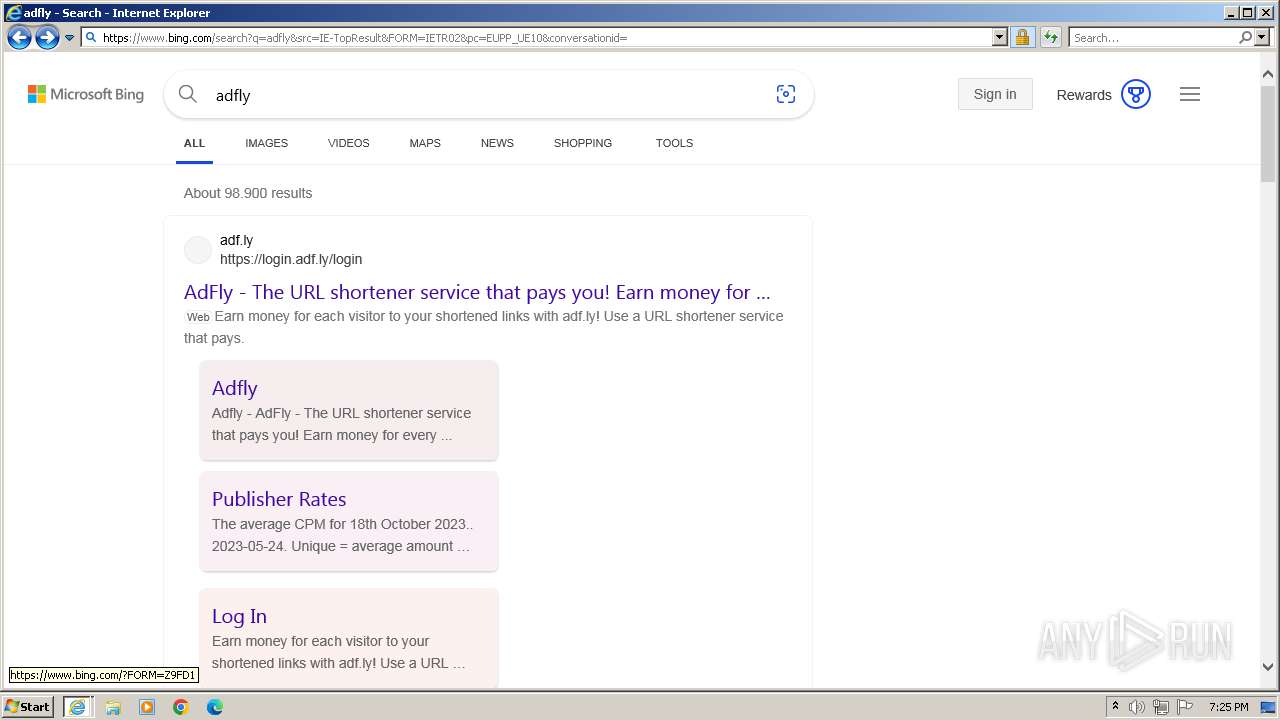Click the Sign in button

[x=995, y=94]
